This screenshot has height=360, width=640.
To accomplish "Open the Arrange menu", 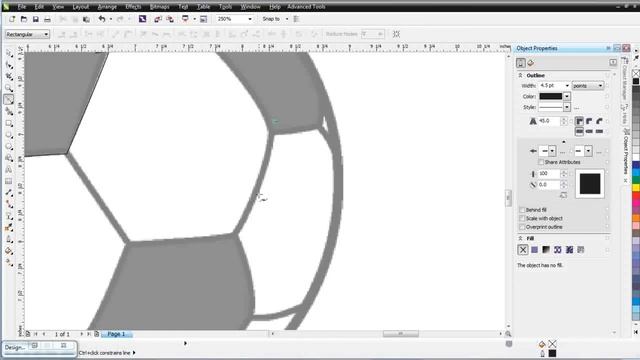I will [x=107, y=7].
